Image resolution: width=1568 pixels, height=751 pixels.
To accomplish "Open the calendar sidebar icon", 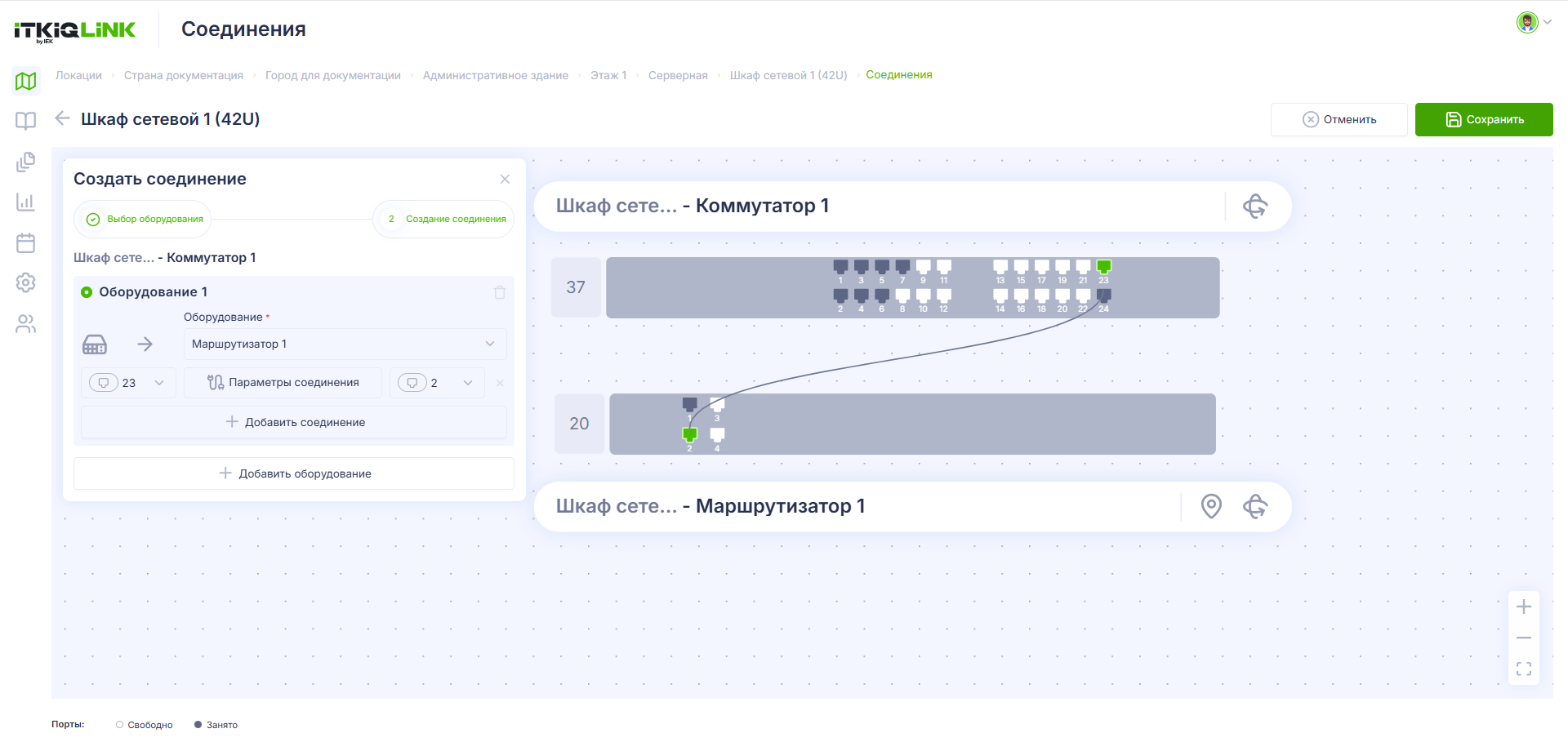I will tap(26, 242).
